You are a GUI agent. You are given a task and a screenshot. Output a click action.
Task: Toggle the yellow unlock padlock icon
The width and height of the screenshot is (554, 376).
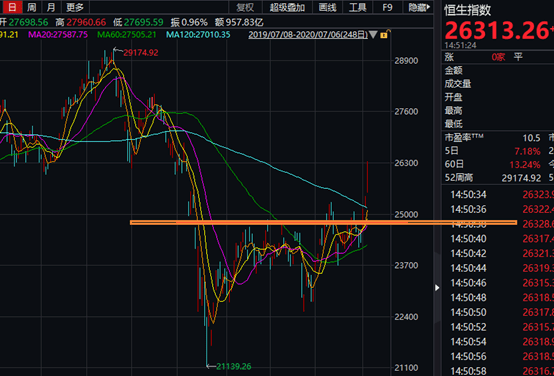[384, 34]
